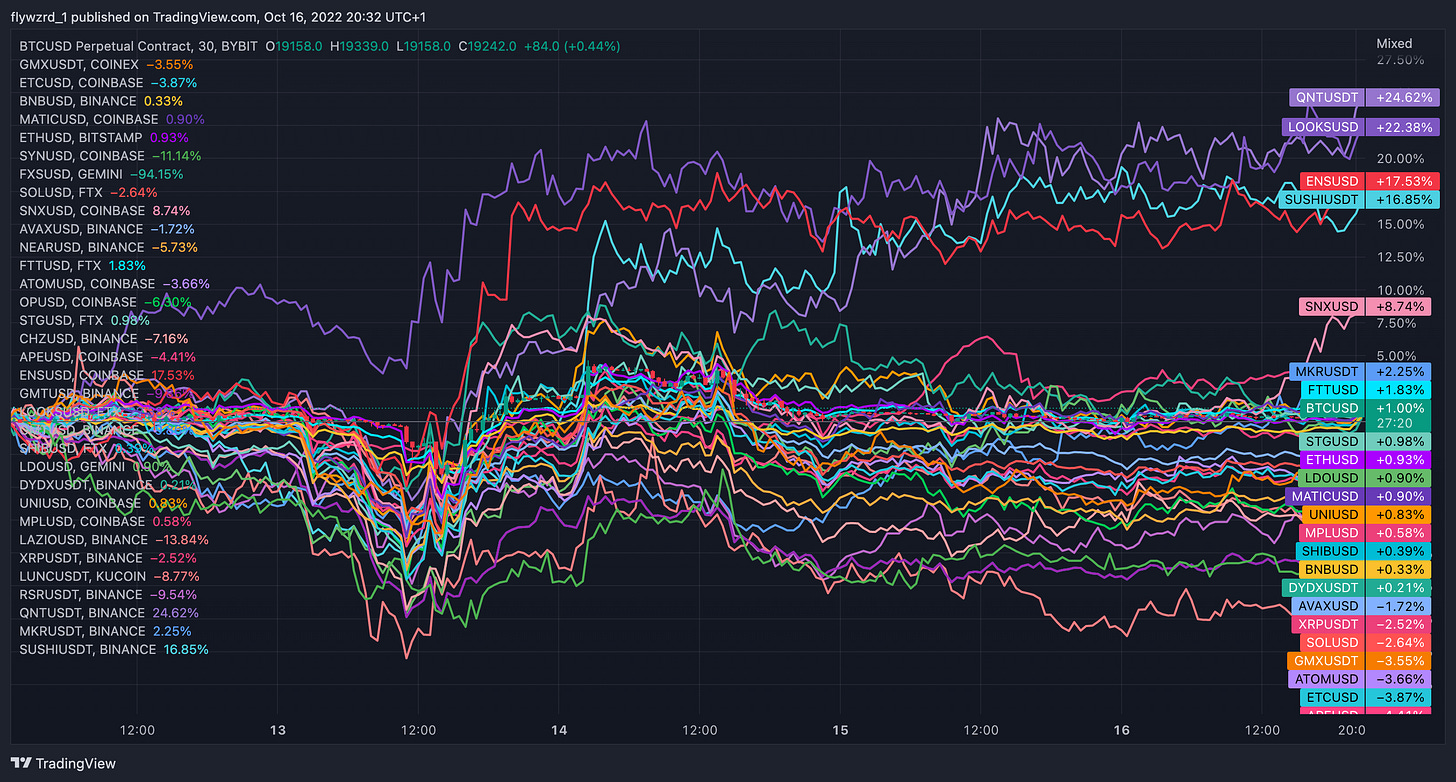
Task: Click the ATOMUSD −3.66% price-scale label
Action: click(1360, 679)
